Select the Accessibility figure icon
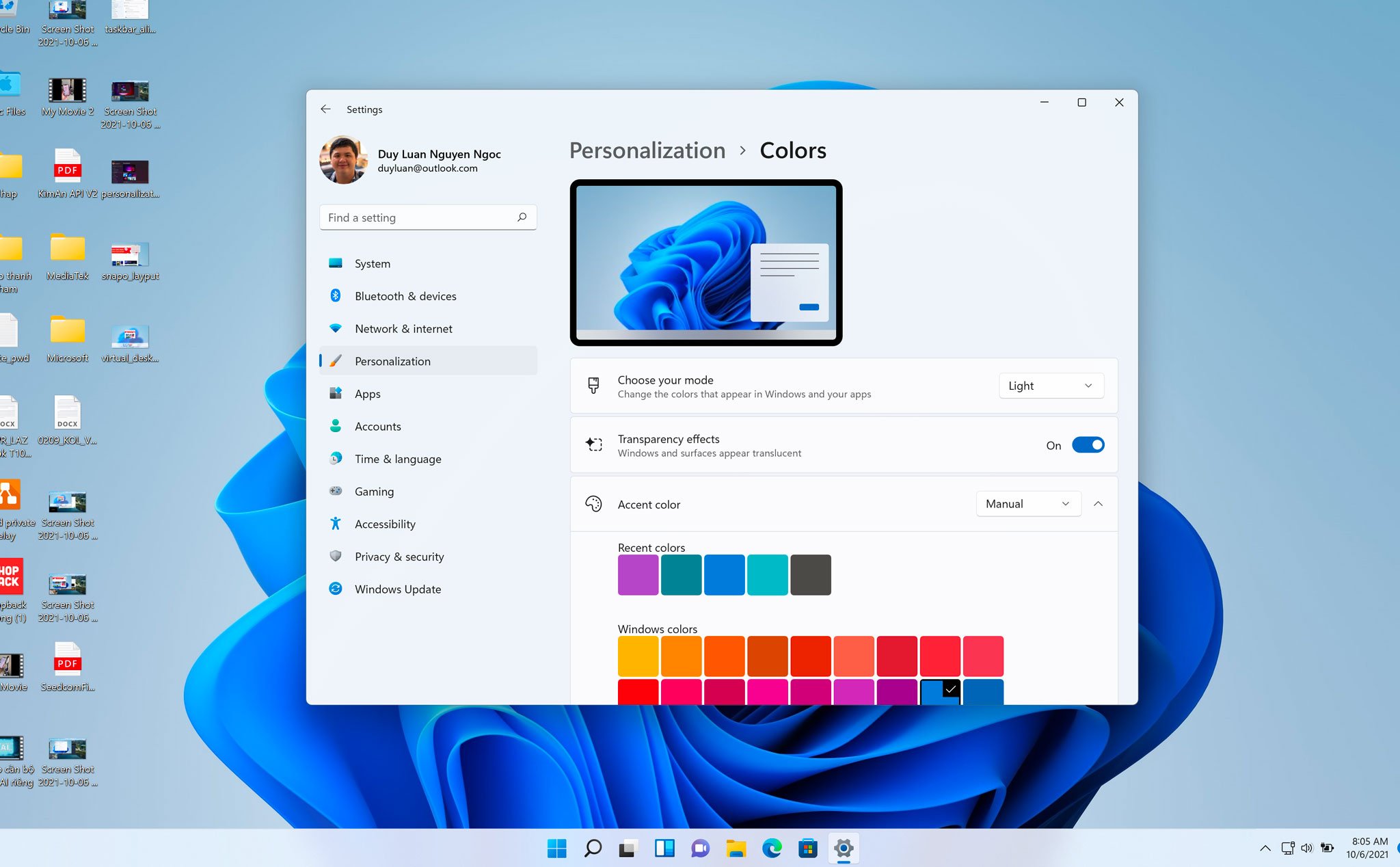The image size is (1400, 867). (x=336, y=524)
